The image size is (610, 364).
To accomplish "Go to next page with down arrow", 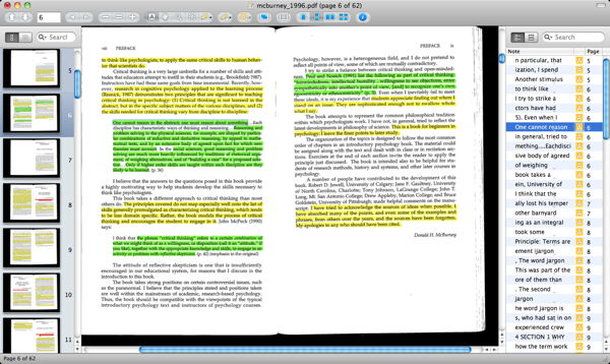I will [25, 17].
